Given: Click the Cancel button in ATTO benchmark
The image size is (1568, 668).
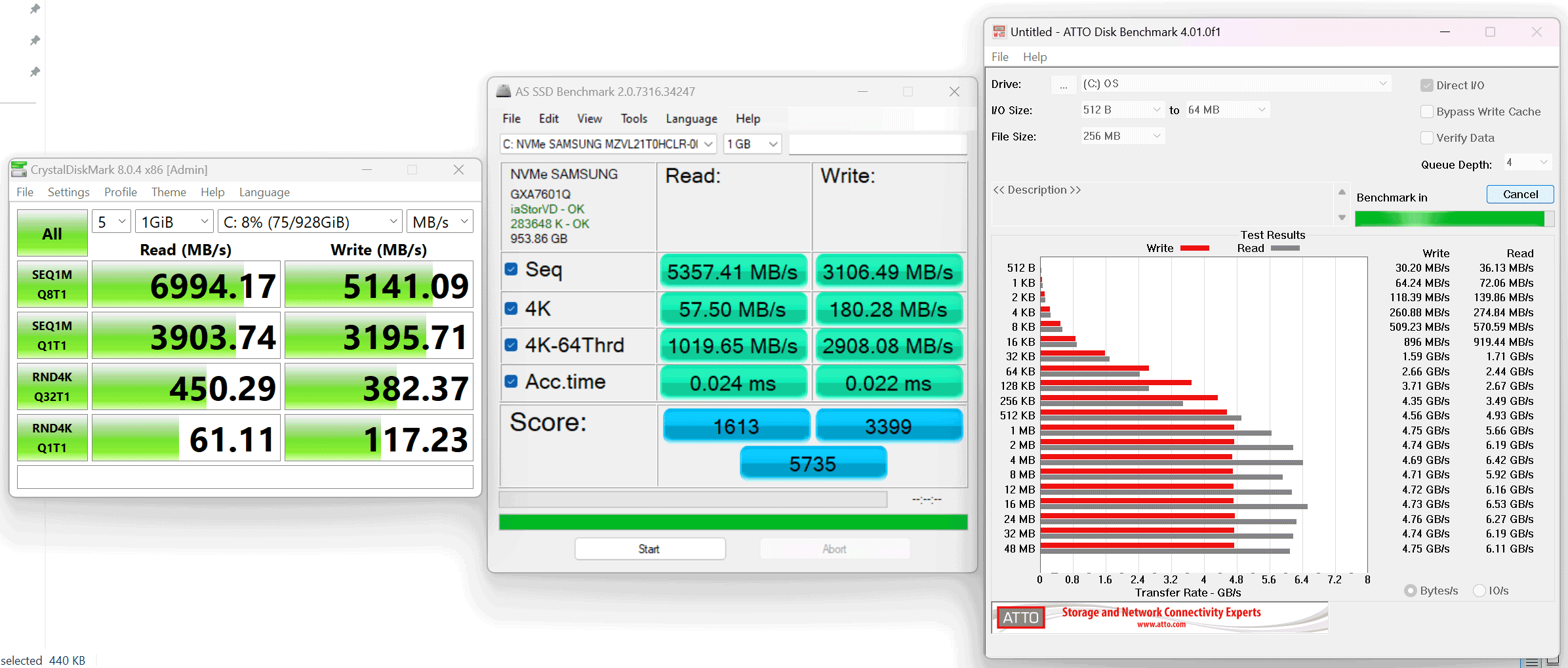Looking at the screenshot, I should point(1520,194).
